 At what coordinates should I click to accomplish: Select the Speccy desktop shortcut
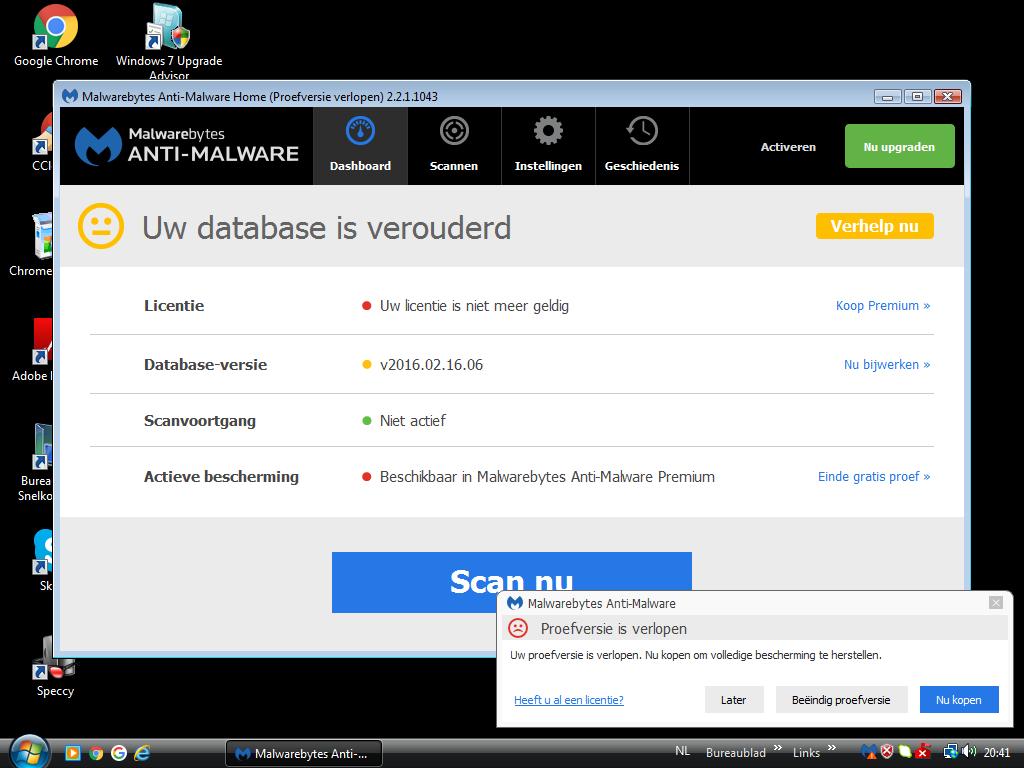[56, 666]
